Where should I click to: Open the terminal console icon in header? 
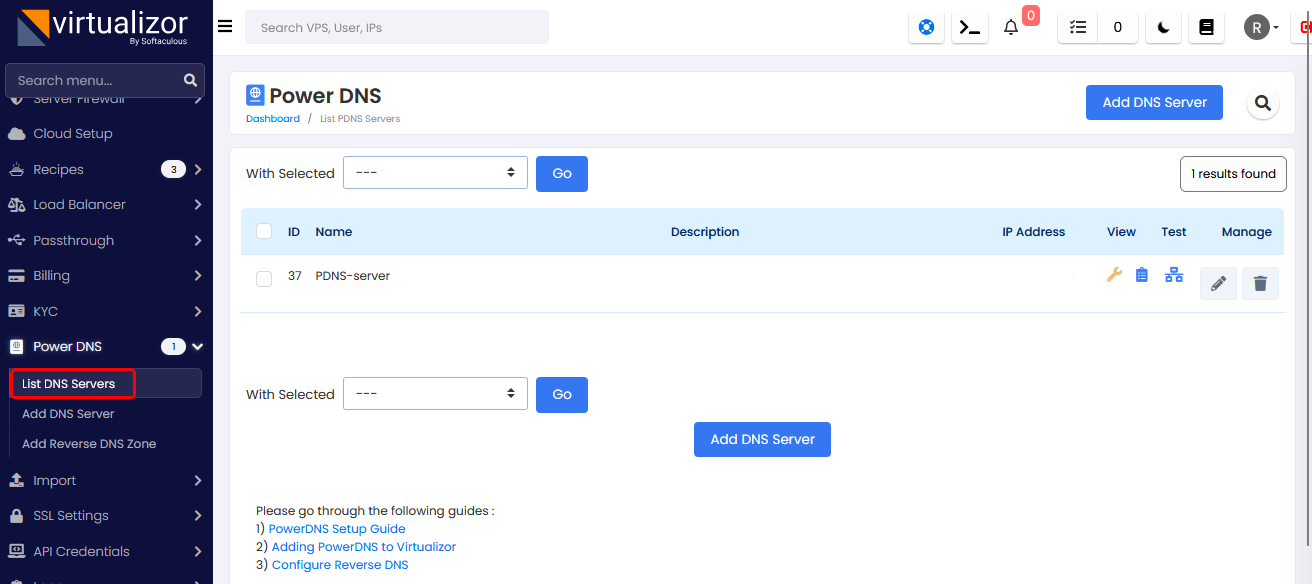point(968,28)
